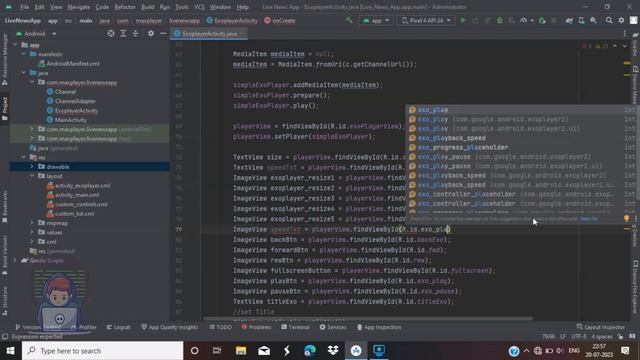Click the Windows Start button

click(x=10, y=351)
